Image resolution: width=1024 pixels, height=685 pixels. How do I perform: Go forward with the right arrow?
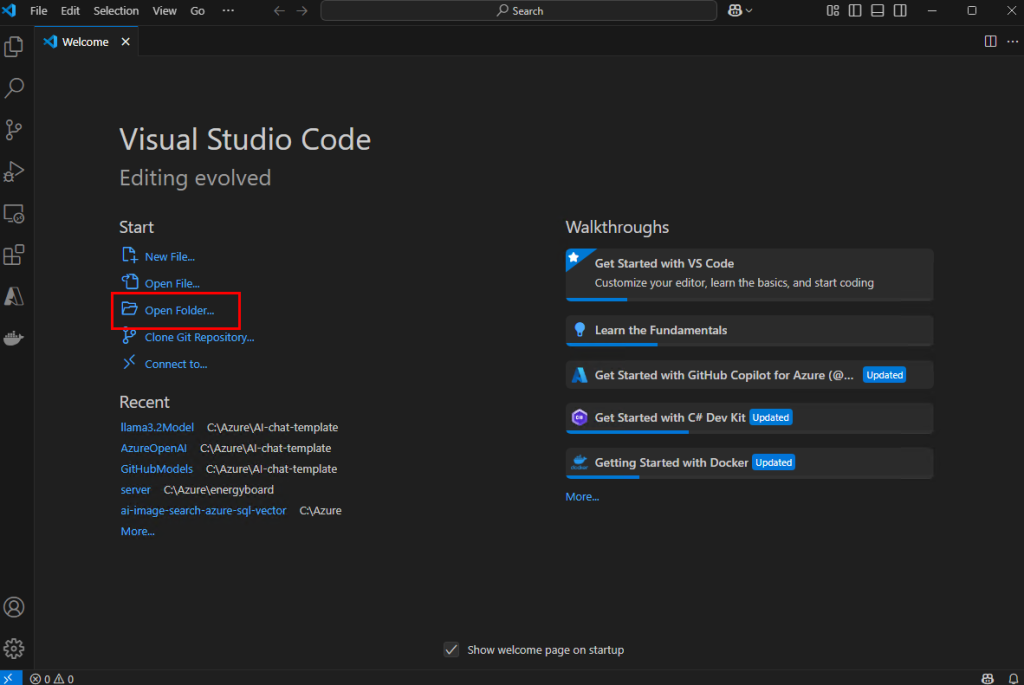pyautogui.click(x=302, y=10)
